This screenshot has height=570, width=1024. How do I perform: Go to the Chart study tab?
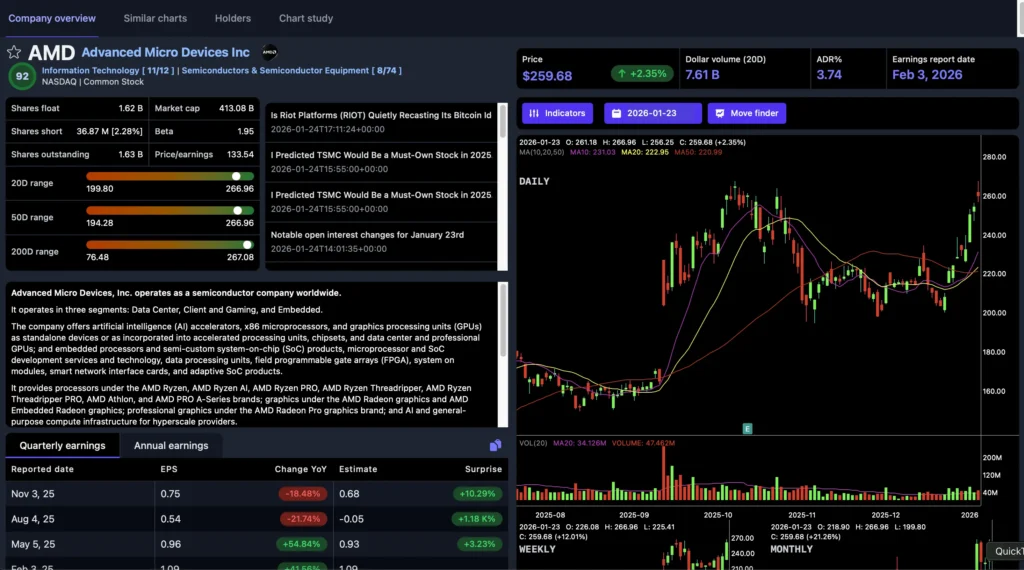pos(306,18)
